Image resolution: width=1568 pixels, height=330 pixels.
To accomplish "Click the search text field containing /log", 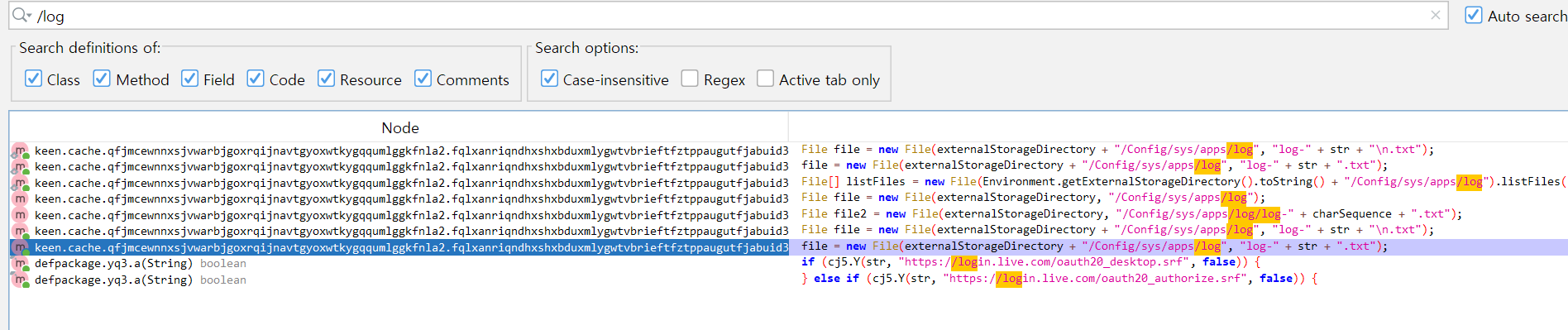I will point(728,16).
